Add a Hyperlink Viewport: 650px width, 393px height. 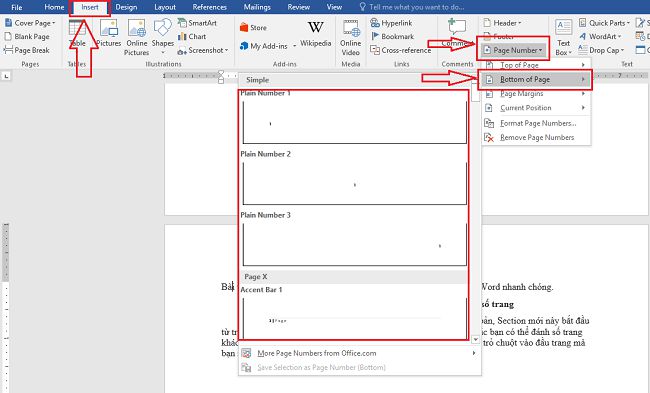(391, 23)
